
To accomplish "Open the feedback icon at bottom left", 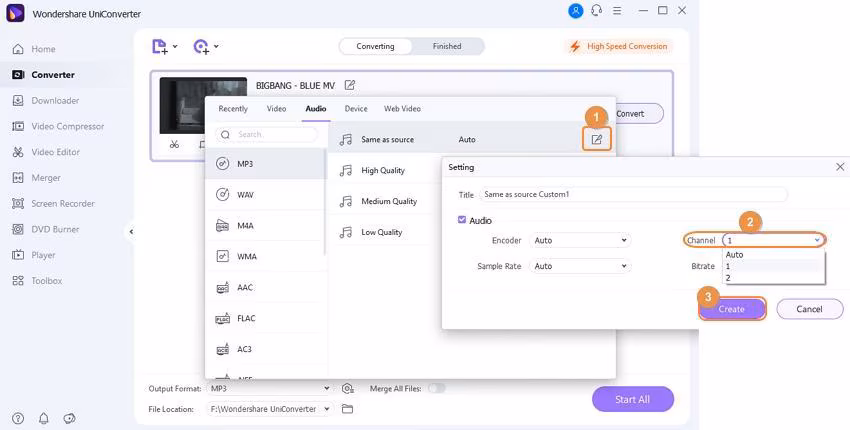I will coord(69,418).
